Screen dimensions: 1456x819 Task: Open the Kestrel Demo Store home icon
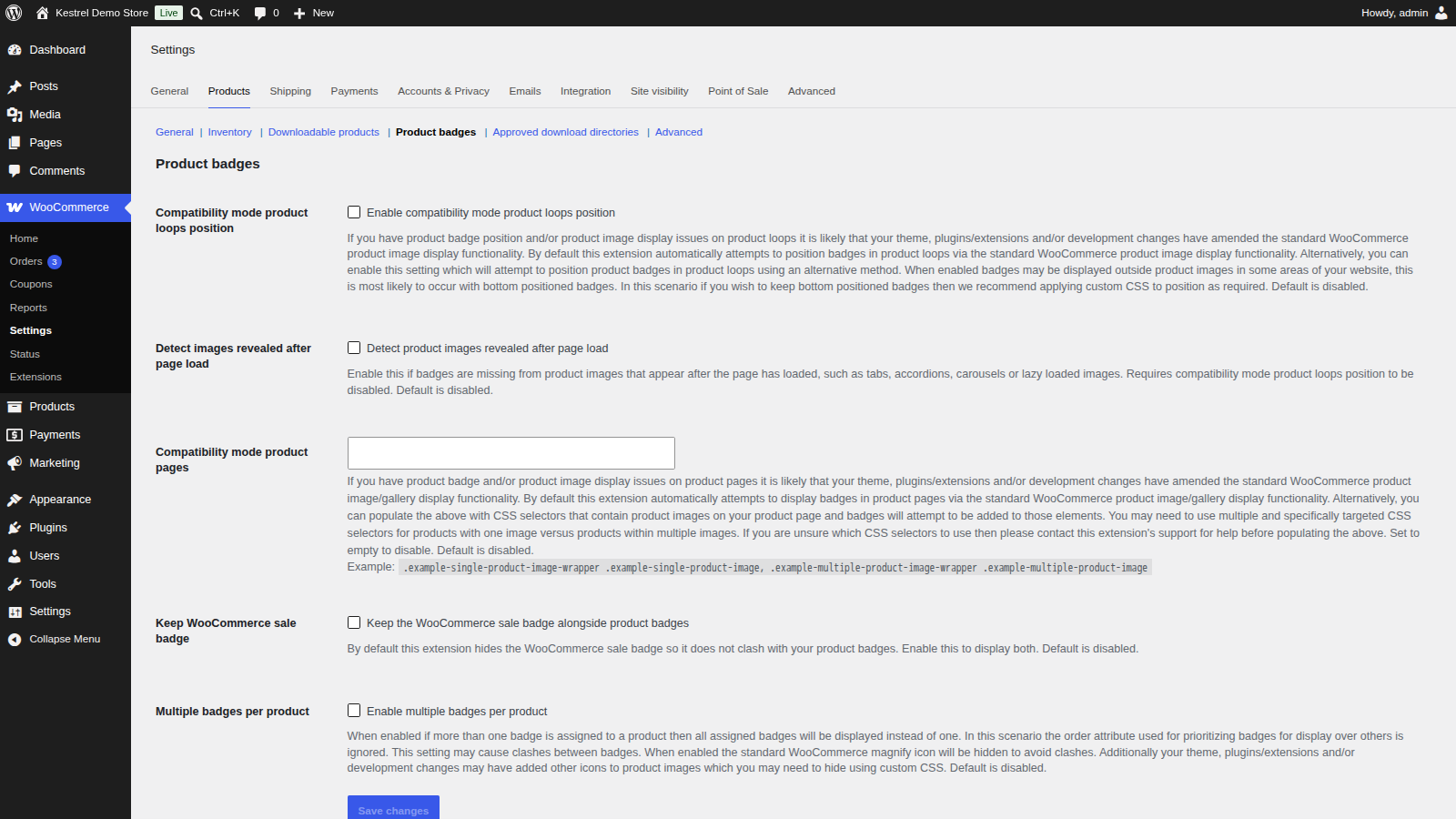tap(42, 13)
